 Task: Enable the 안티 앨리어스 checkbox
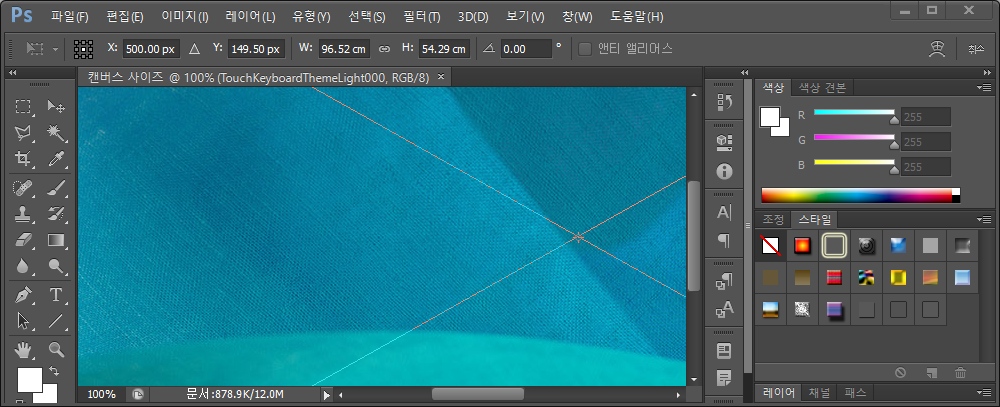point(584,48)
